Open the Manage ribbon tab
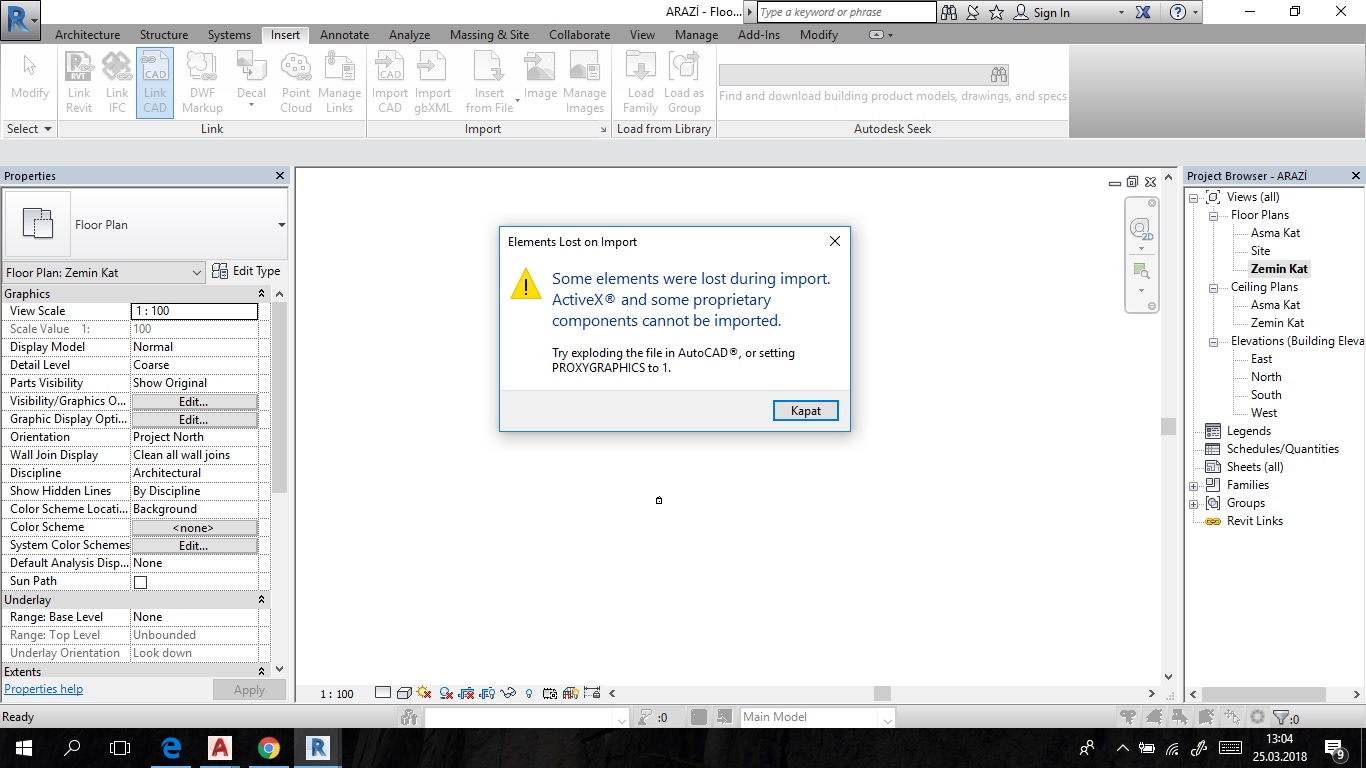The width and height of the screenshot is (1366, 768). [x=696, y=34]
